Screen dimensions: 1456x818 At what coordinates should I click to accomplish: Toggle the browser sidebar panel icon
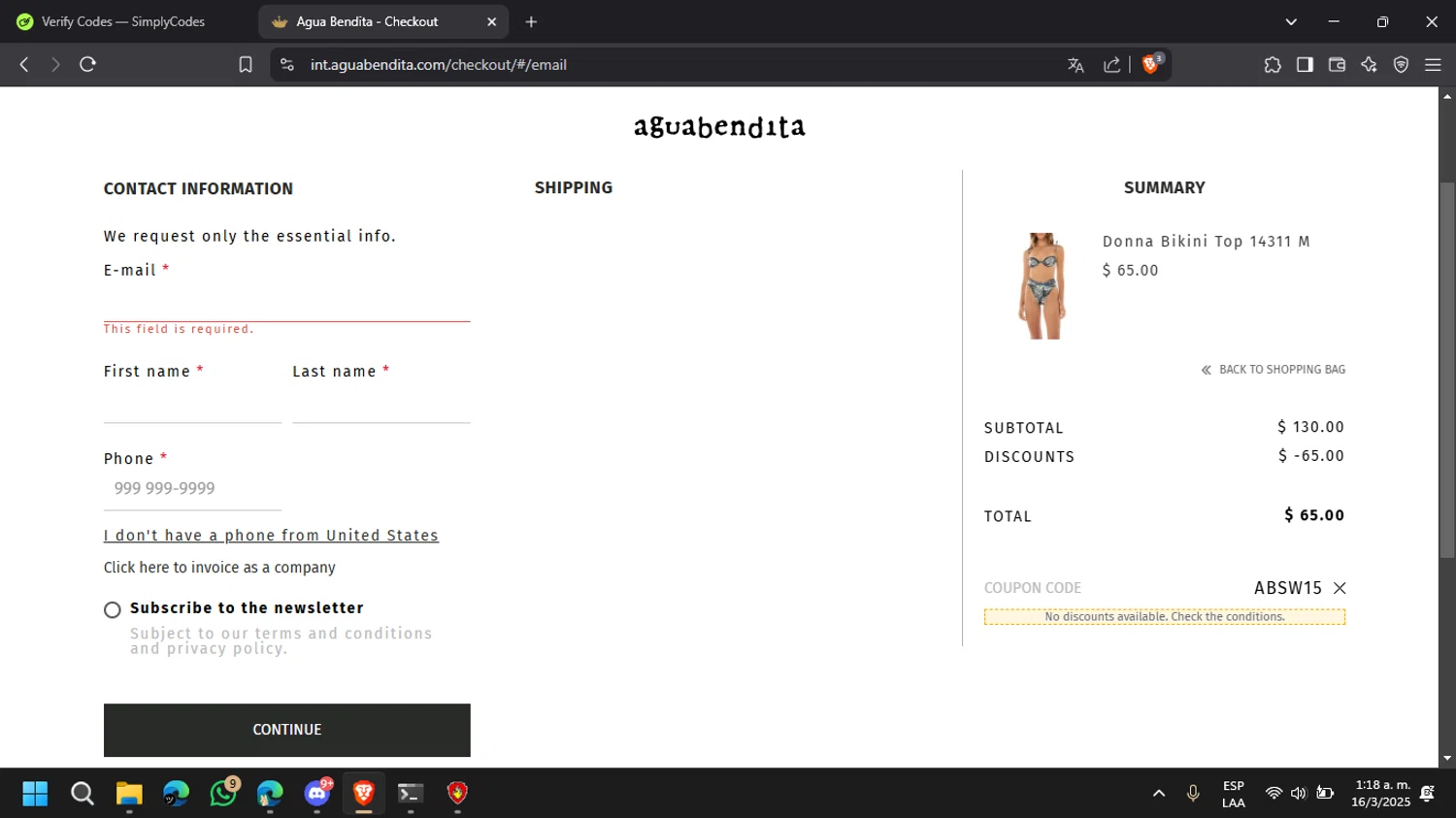pos(1305,65)
